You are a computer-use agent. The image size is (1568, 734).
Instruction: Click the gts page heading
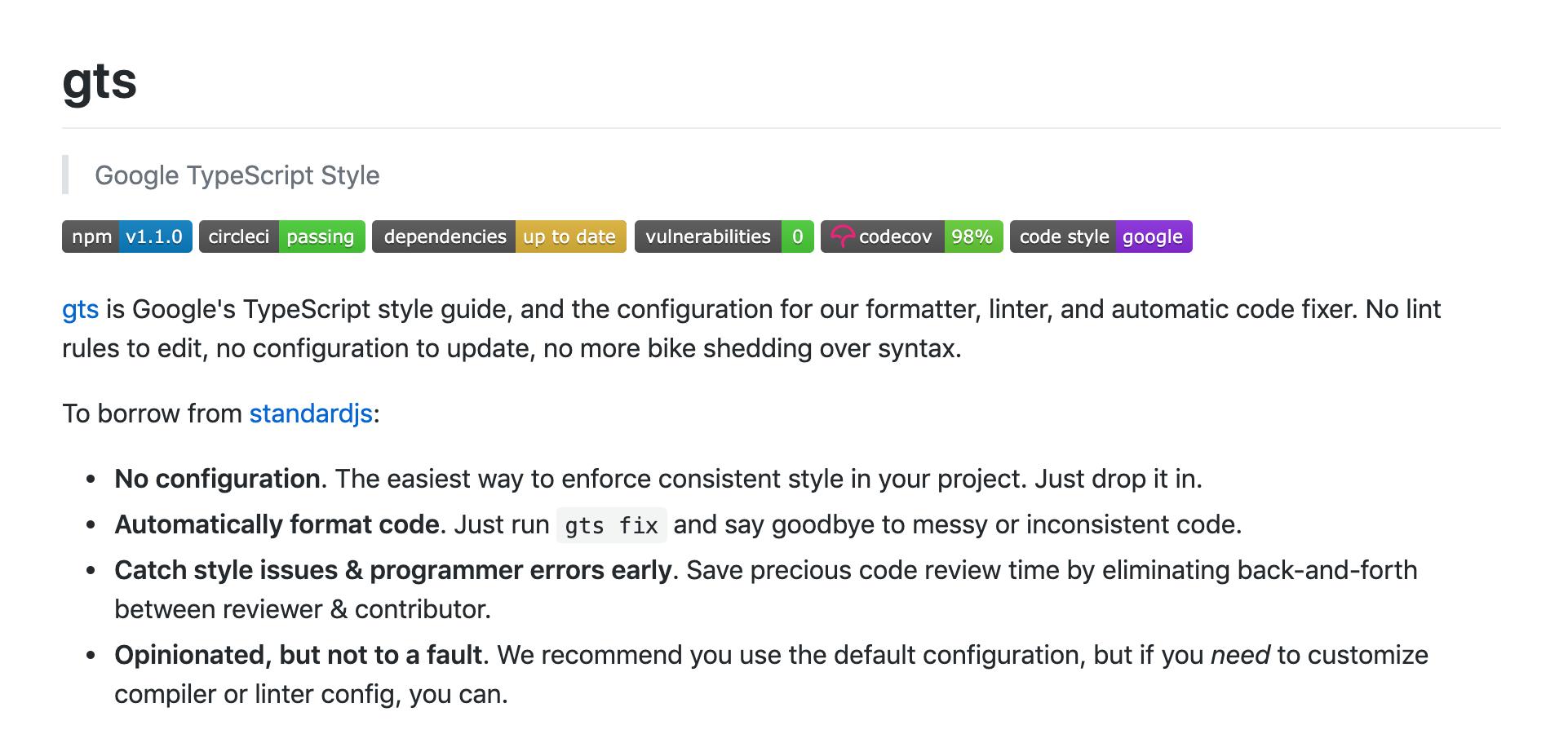point(100,82)
